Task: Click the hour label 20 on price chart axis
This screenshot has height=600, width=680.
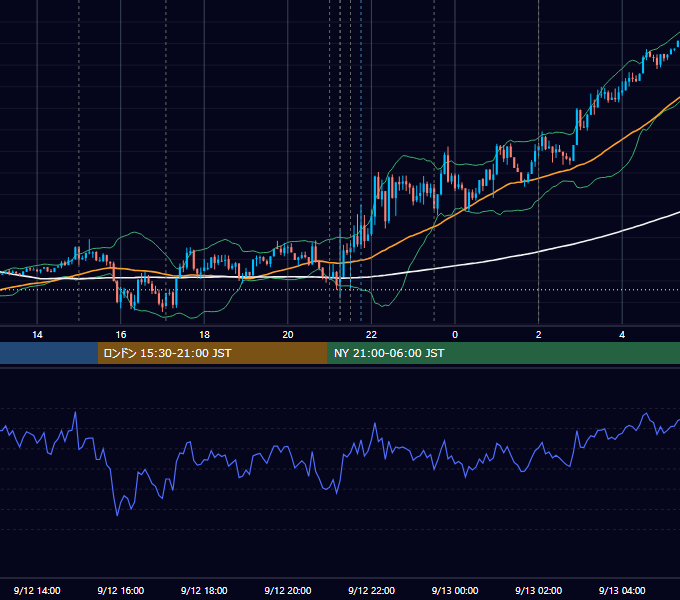Action: (x=288, y=335)
